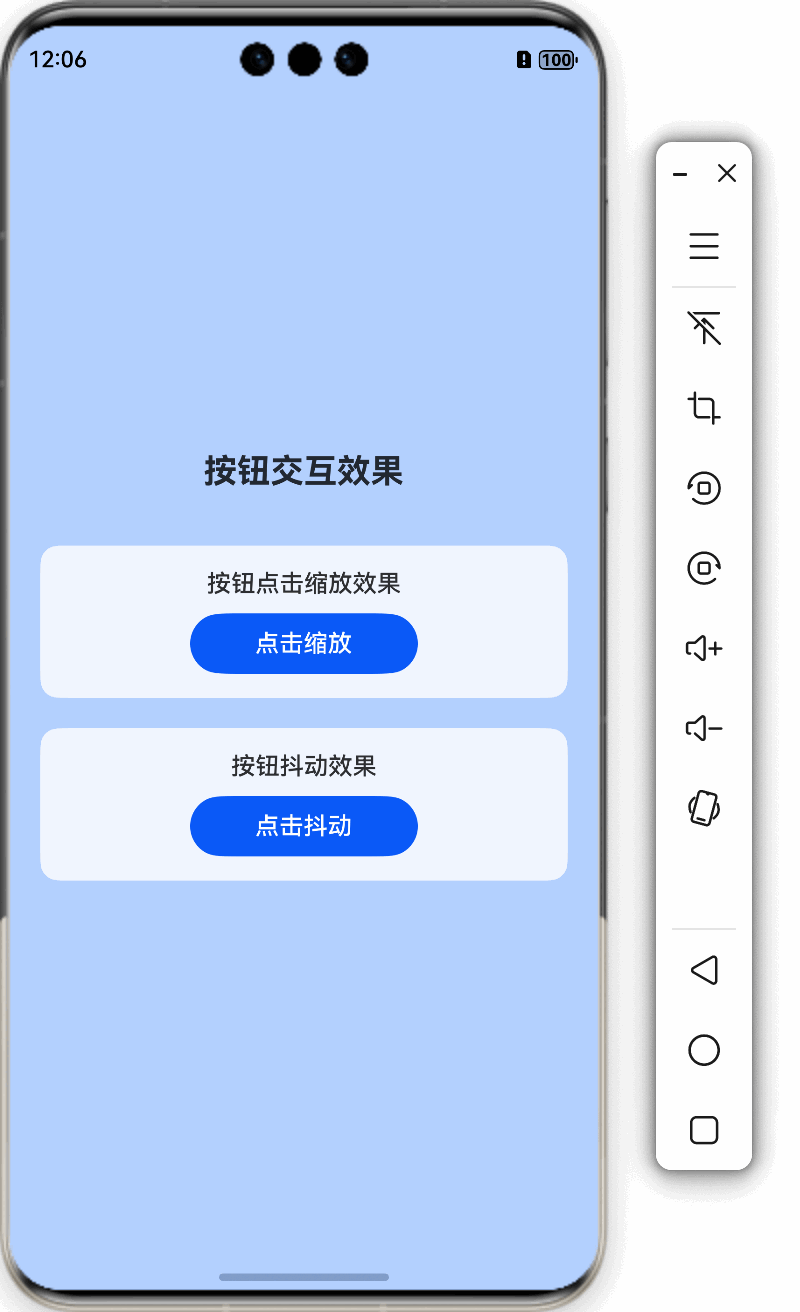Open the emulator hamburger menu
Image resolution: width=800 pixels, height=1312 pixels.
[x=704, y=246]
